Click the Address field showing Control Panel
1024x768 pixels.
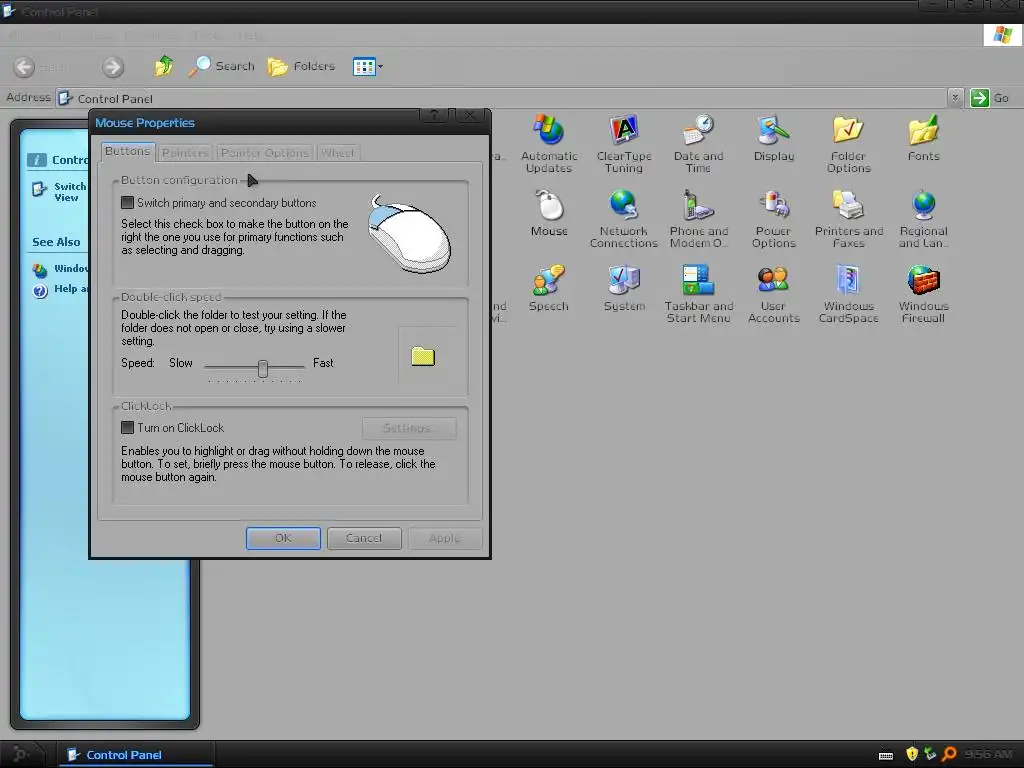click(501, 98)
